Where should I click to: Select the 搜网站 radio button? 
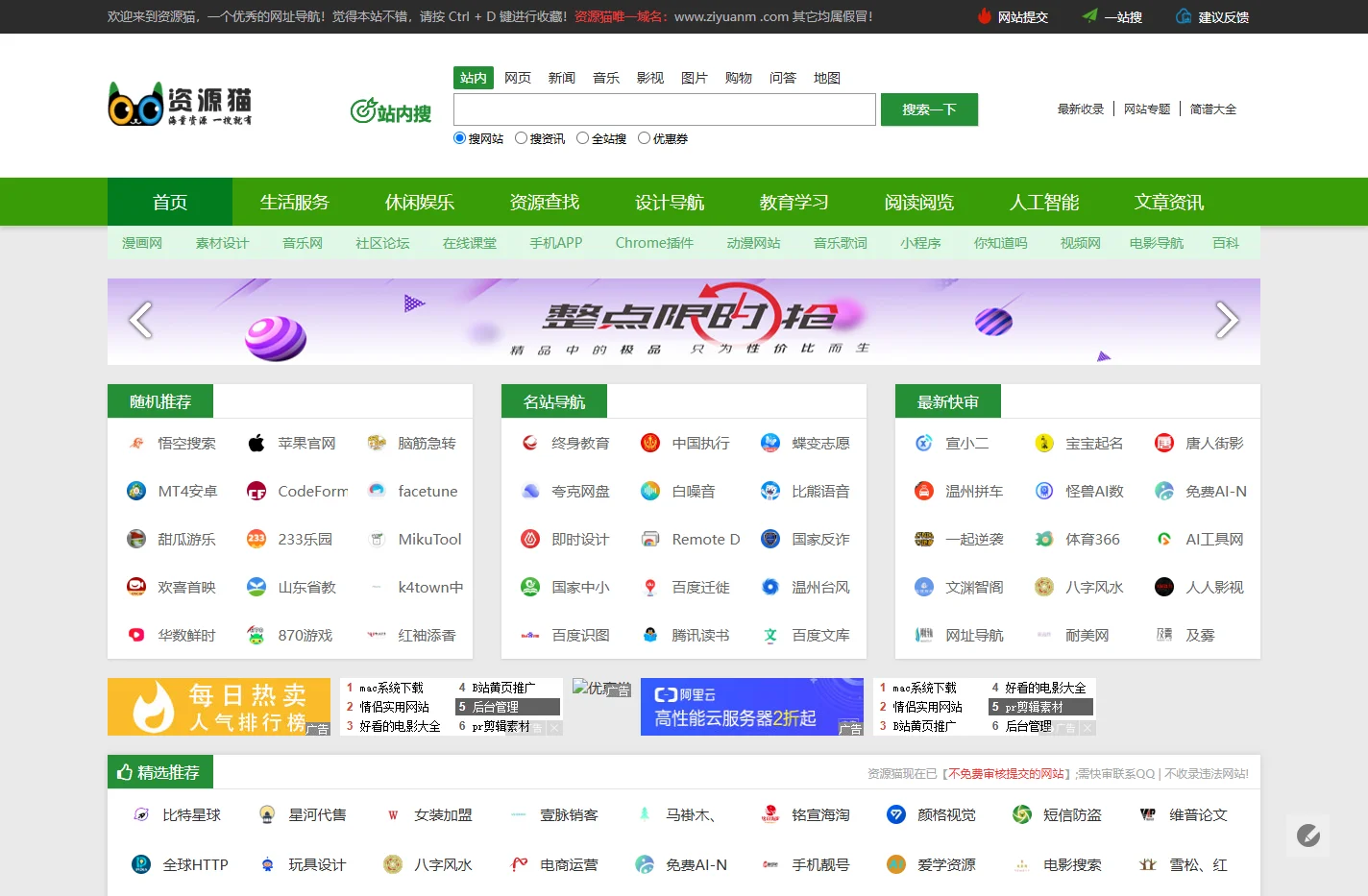[x=459, y=138]
